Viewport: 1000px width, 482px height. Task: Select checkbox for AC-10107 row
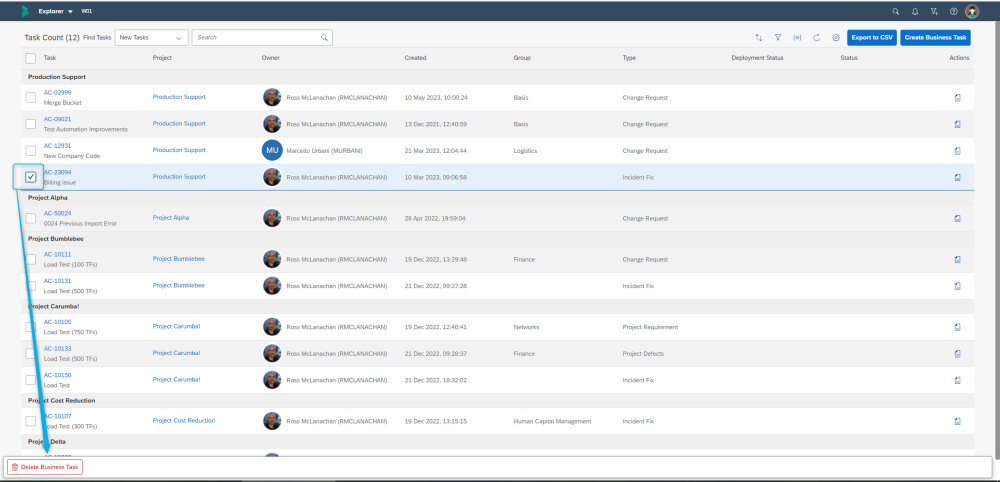tap(31, 421)
